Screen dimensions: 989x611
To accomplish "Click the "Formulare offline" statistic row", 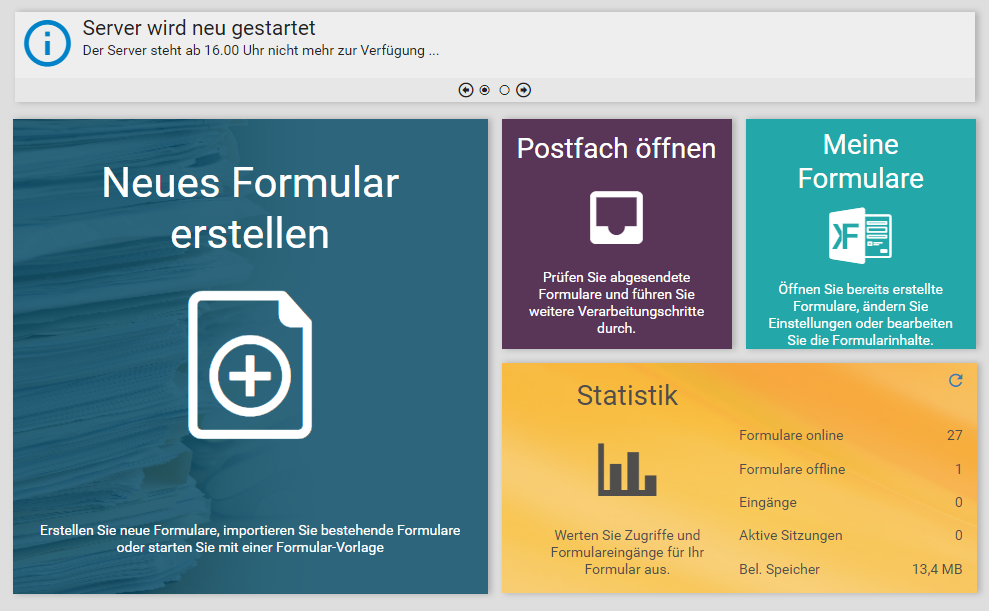I will 850,469.
